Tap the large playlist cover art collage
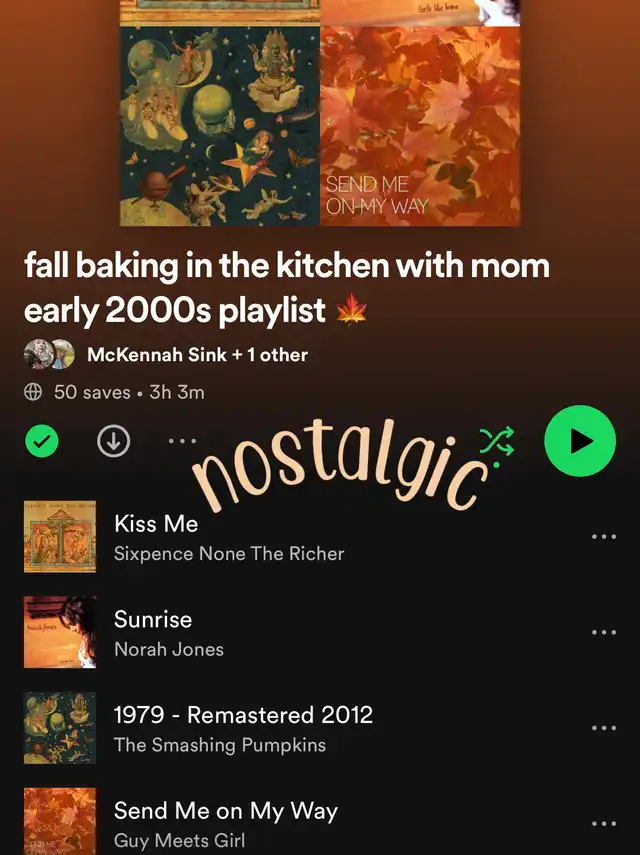The height and width of the screenshot is (855, 640). (x=320, y=113)
